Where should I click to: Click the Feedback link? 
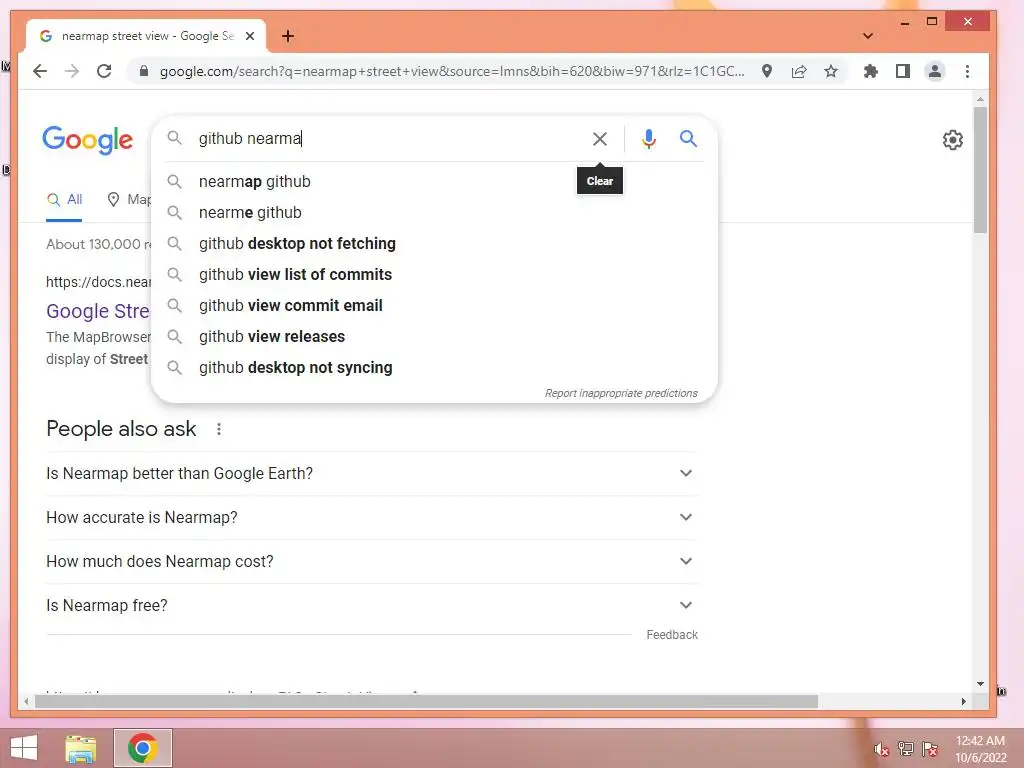672,635
